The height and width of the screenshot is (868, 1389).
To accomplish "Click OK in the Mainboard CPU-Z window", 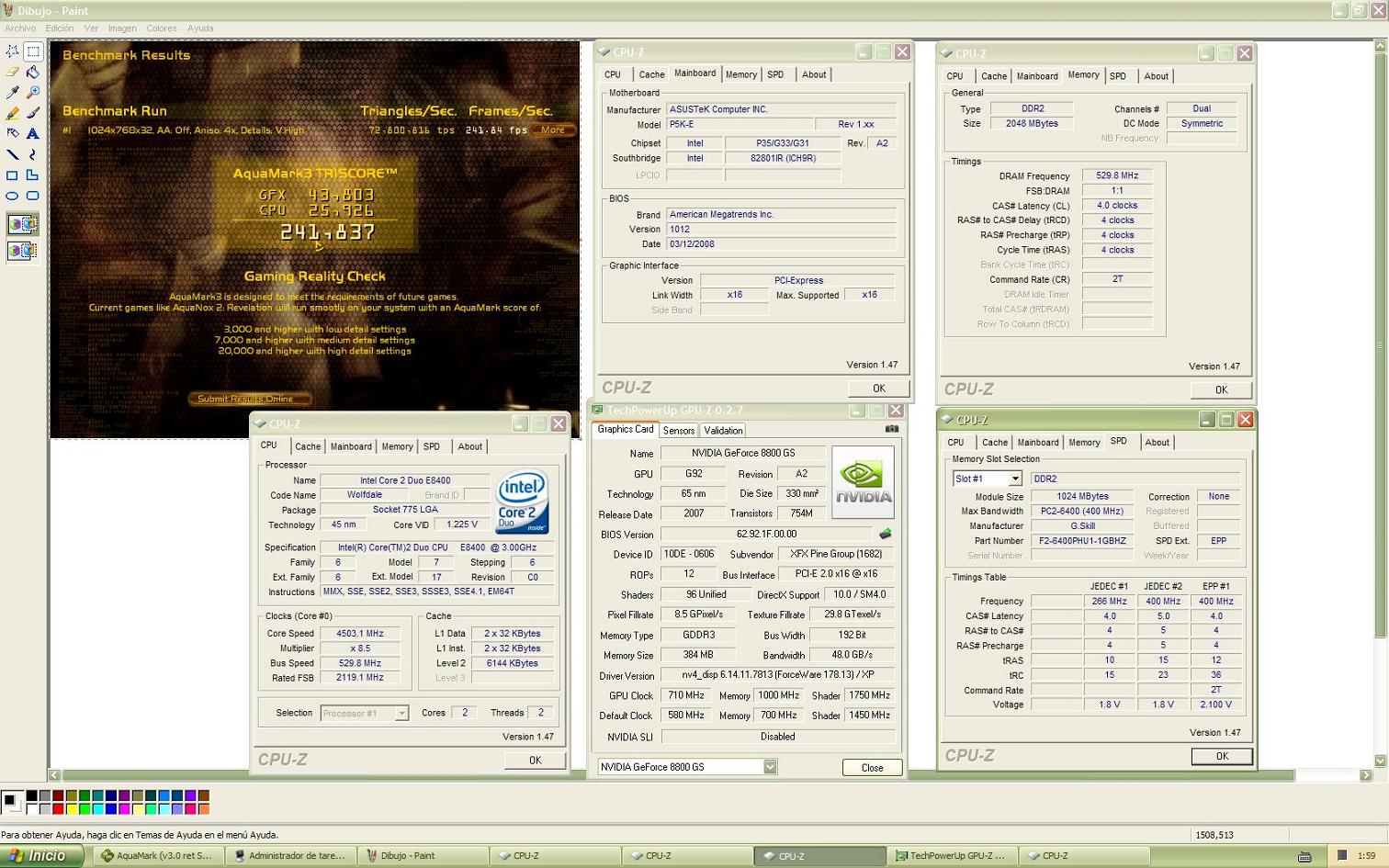I will 879,389.
